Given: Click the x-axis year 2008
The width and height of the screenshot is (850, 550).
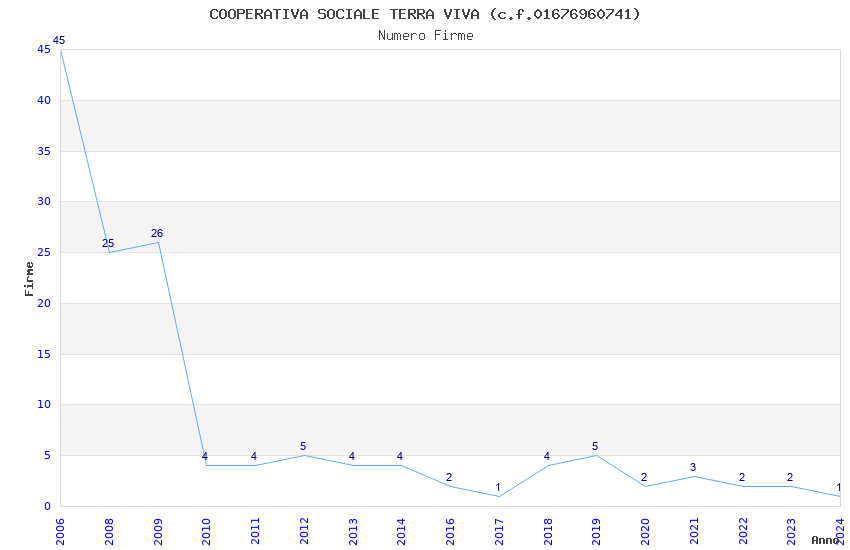Looking at the screenshot, I should click(109, 531).
